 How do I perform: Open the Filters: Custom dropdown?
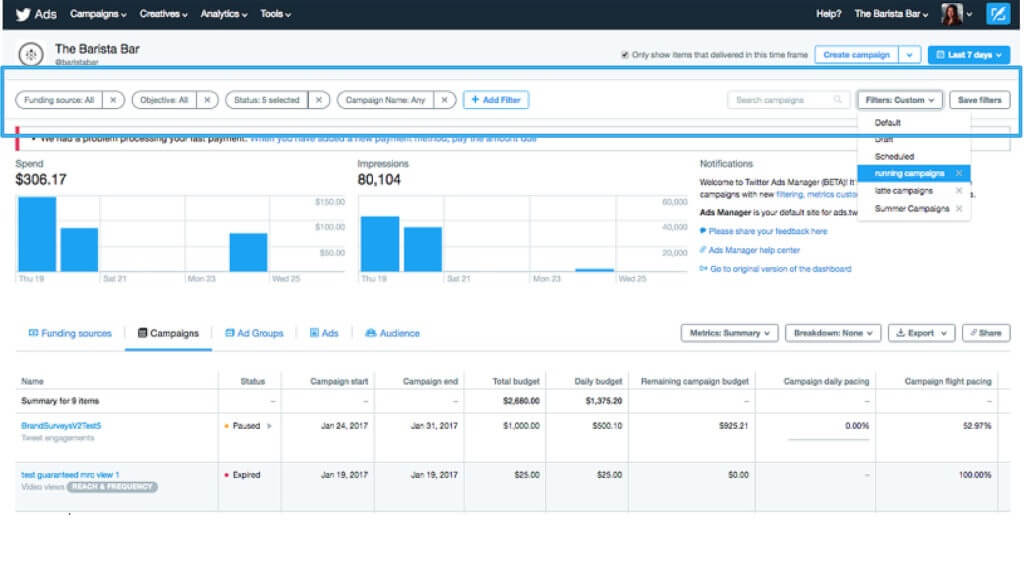[x=899, y=100]
